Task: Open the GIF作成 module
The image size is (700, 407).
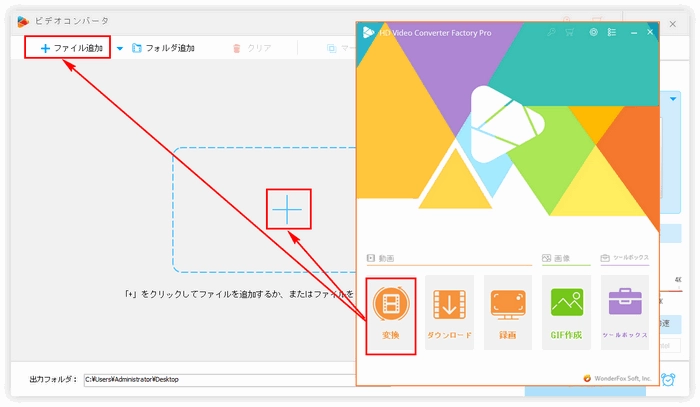Action: coord(566,313)
